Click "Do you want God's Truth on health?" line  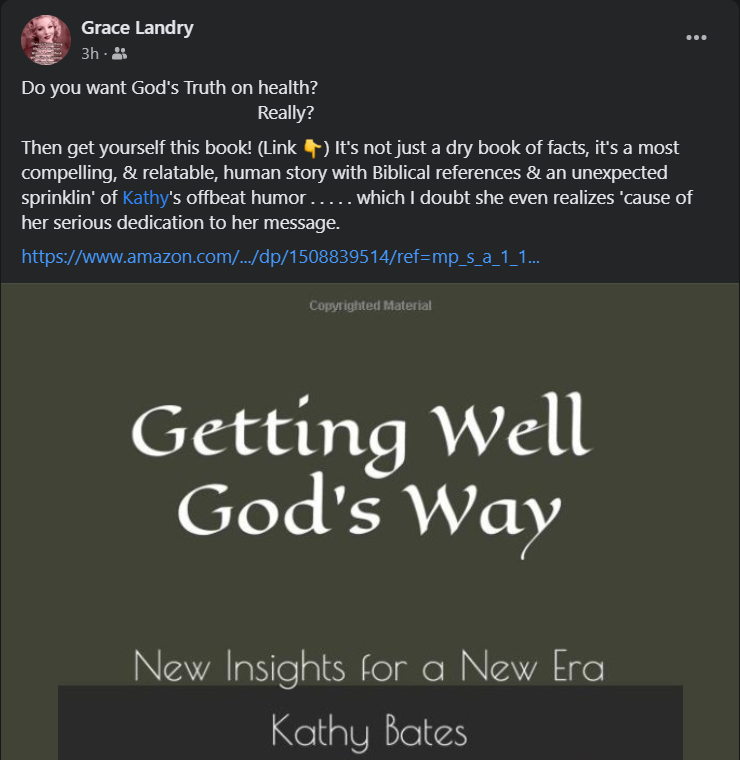pyautogui.click(x=170, y=87)
